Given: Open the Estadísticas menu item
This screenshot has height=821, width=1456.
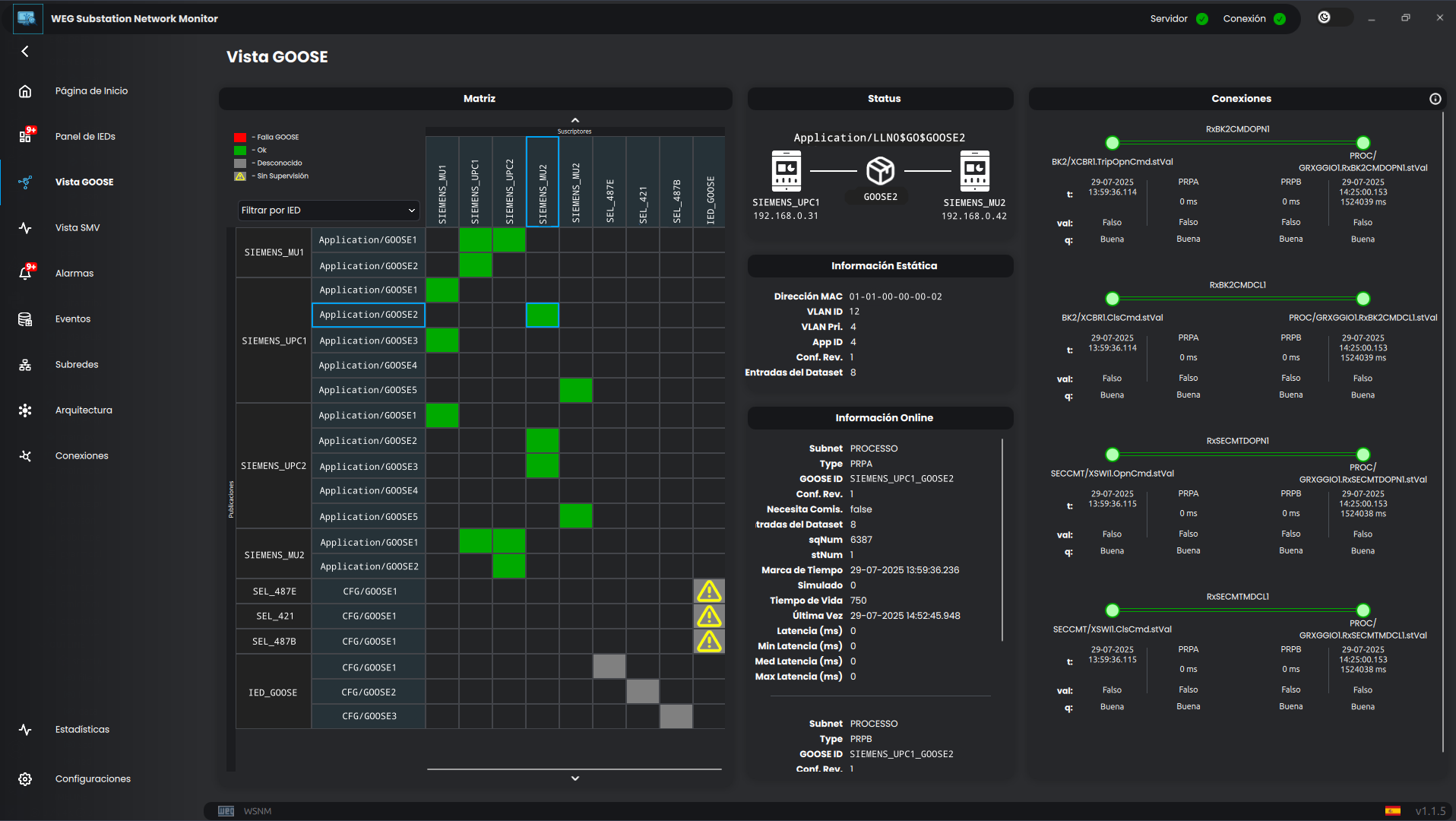Looking at the screenshot, I should coord(82,730).
